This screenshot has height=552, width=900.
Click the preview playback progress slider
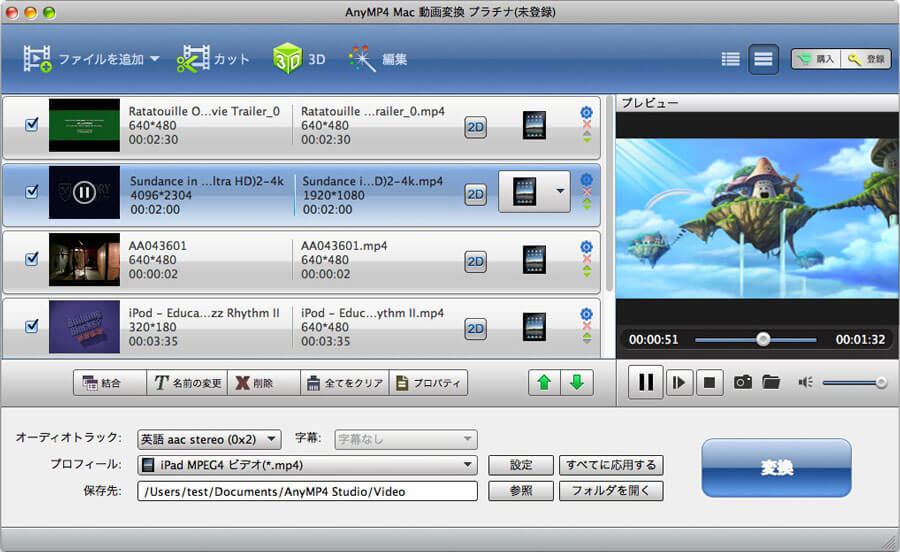[x=755, y=339]
